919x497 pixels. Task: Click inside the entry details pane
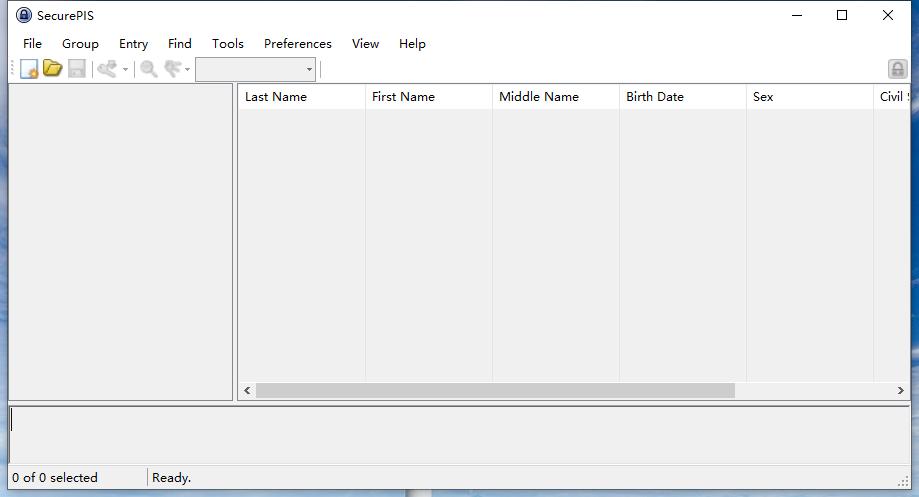click(x=459, y=434)
